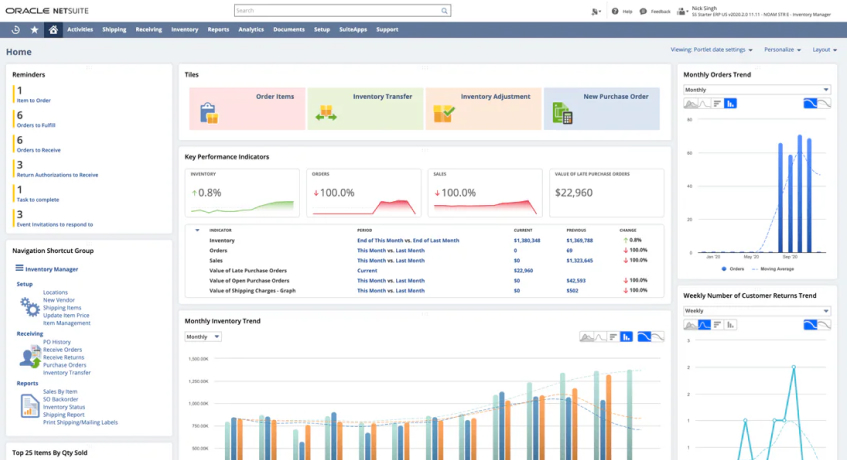Open the PO History shortcut link

point(56,342)
